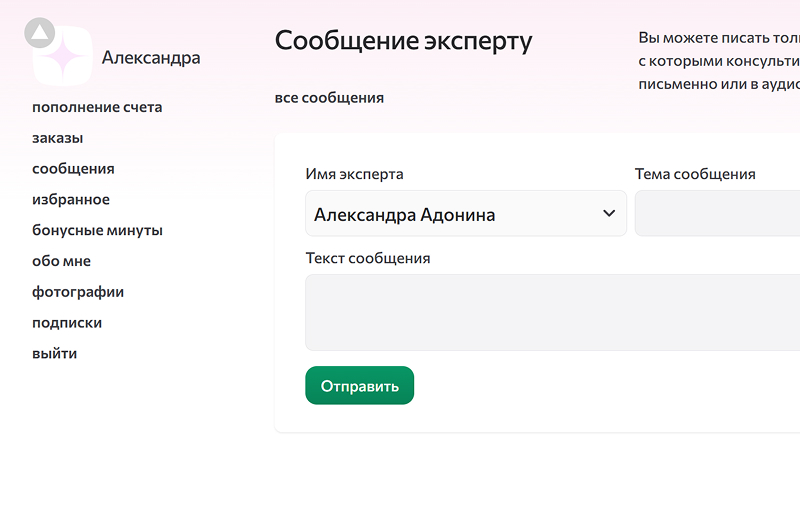The width and height of the screenshot is (800, 530).
Task: Click the Сообщение эксперту page heading
Action: click(403, 41)
